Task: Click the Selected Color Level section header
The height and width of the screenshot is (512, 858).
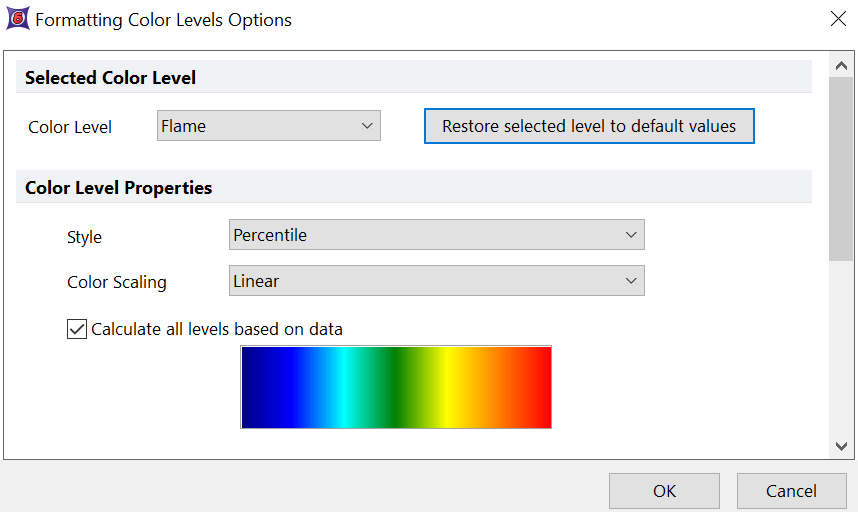Action: (110, 78)
